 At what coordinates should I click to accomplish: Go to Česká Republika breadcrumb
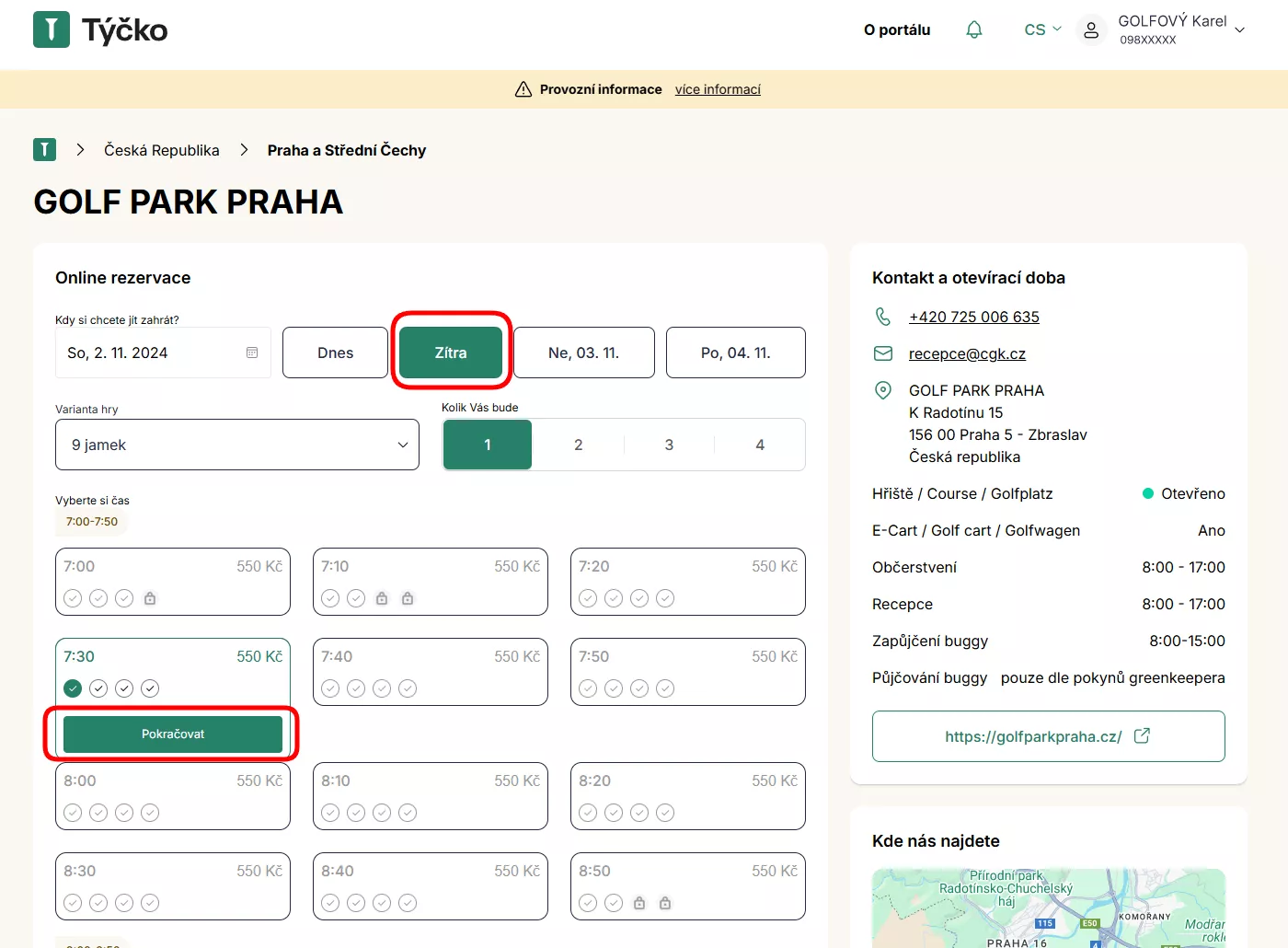click(162, 150)
